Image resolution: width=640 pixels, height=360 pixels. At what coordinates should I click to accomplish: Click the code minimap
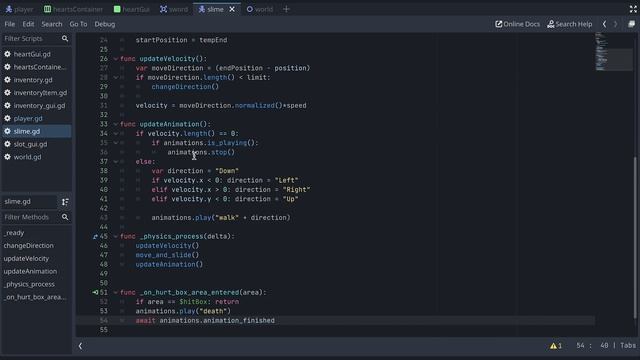pos(614,52)
